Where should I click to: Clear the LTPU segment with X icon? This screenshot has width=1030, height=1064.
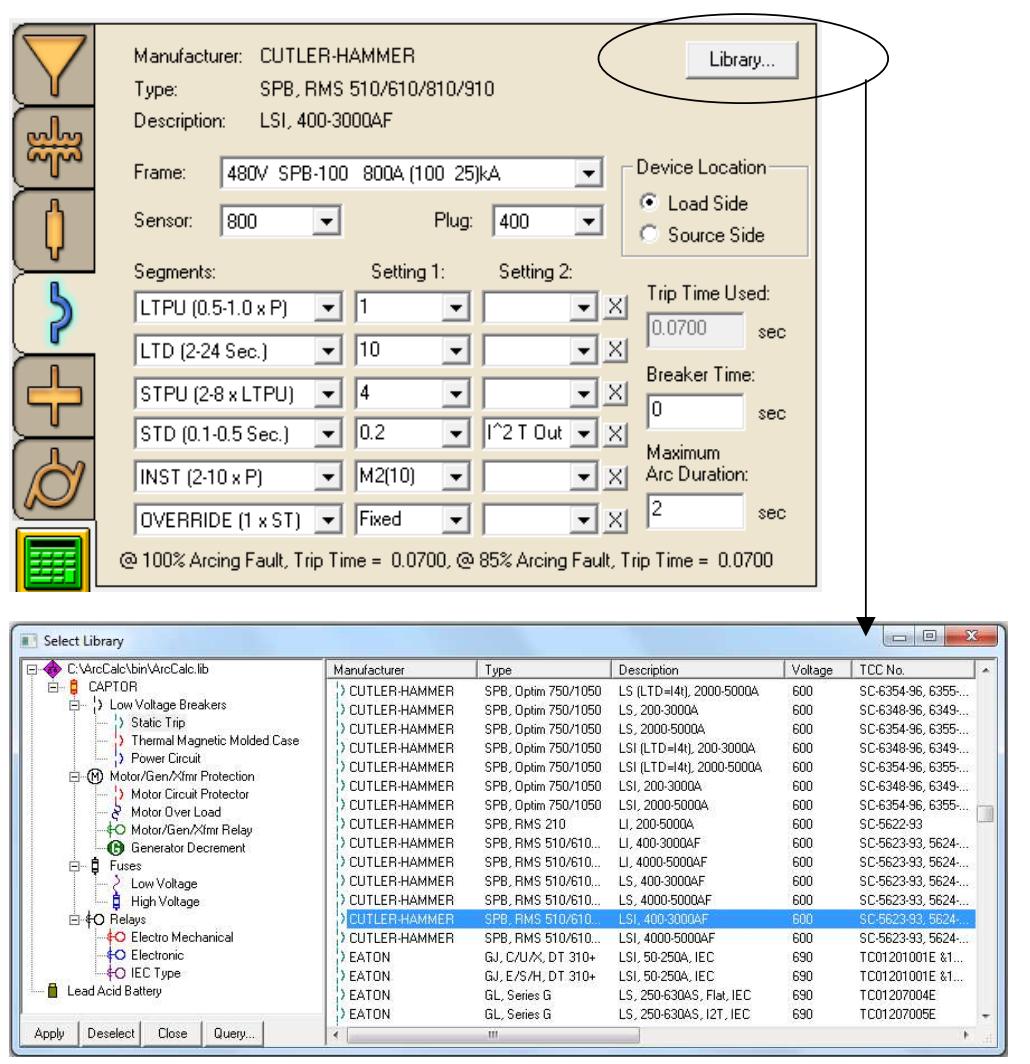pyautogui.click(x=615, y=307)
